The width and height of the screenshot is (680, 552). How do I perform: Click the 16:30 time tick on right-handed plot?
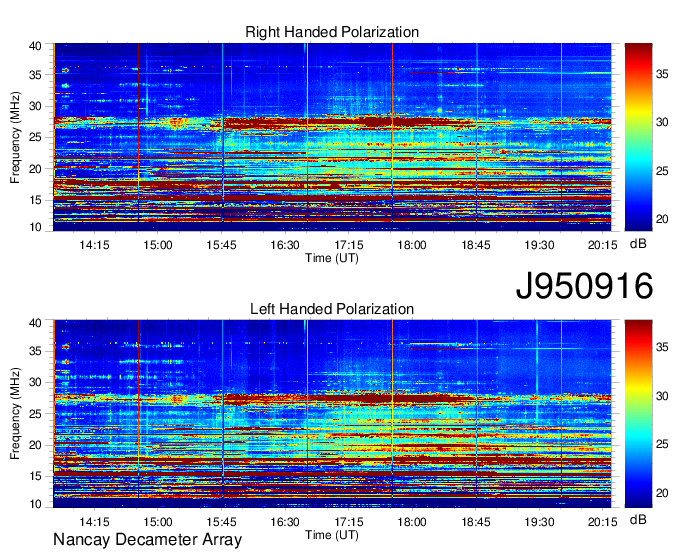point(285,245)
